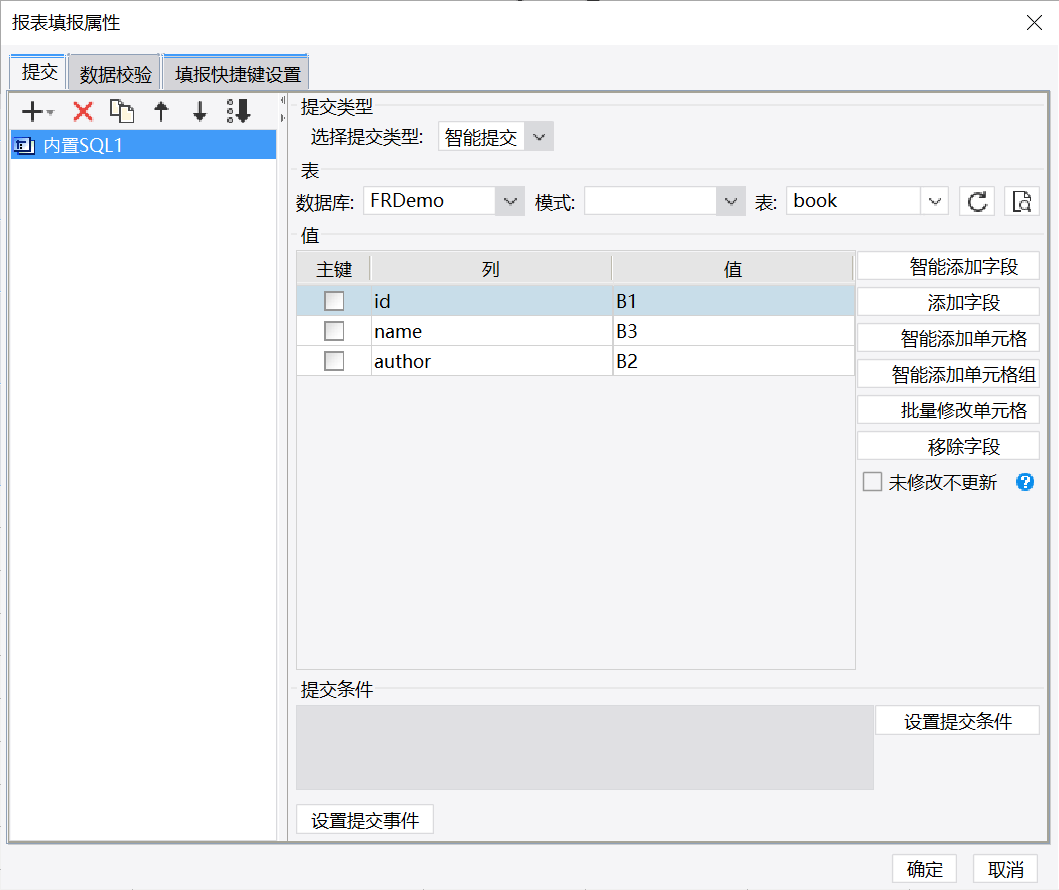The height and width of the screenshot is (890, 1059).
Task: Switch to the 数据校验 tab
Action: 115,74
